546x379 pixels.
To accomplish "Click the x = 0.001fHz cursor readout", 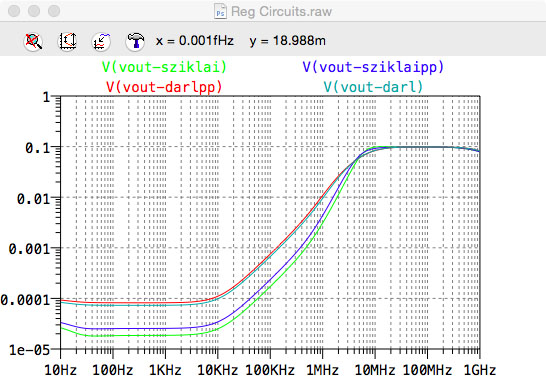I will tap(195, 41).
